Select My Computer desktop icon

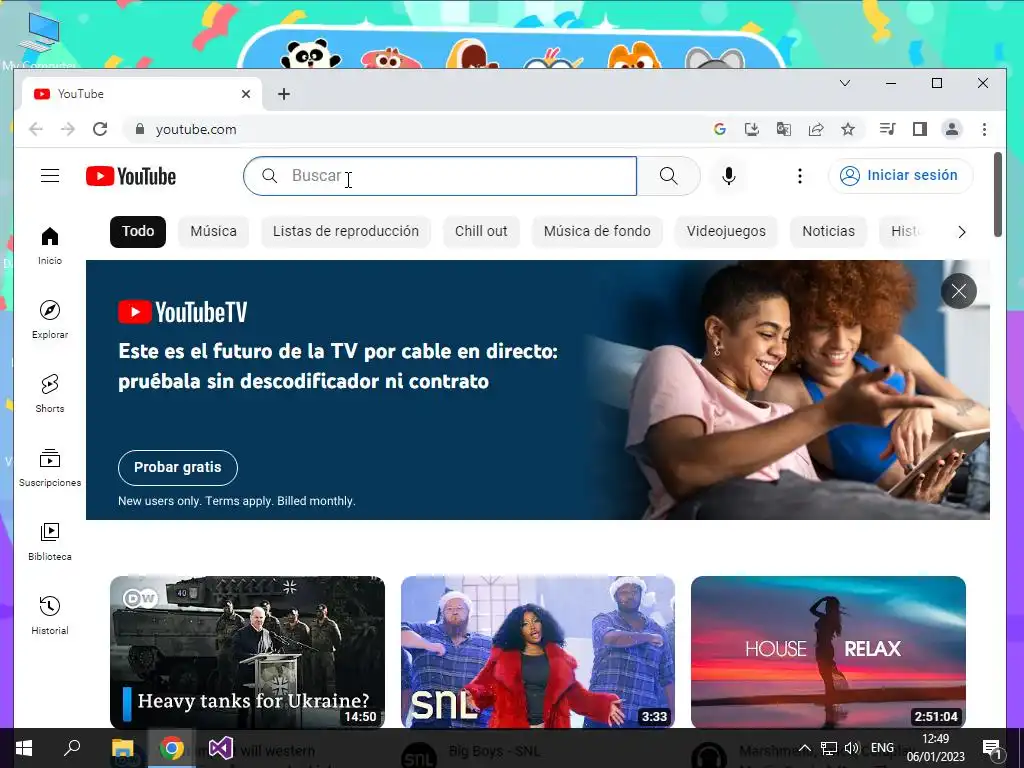[x=39, y=40]
